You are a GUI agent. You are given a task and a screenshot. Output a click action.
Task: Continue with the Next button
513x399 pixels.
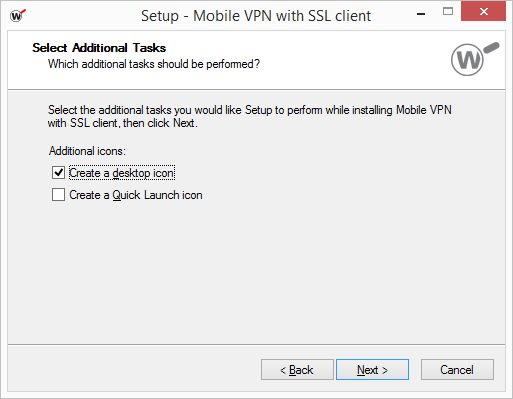point(372,370)
